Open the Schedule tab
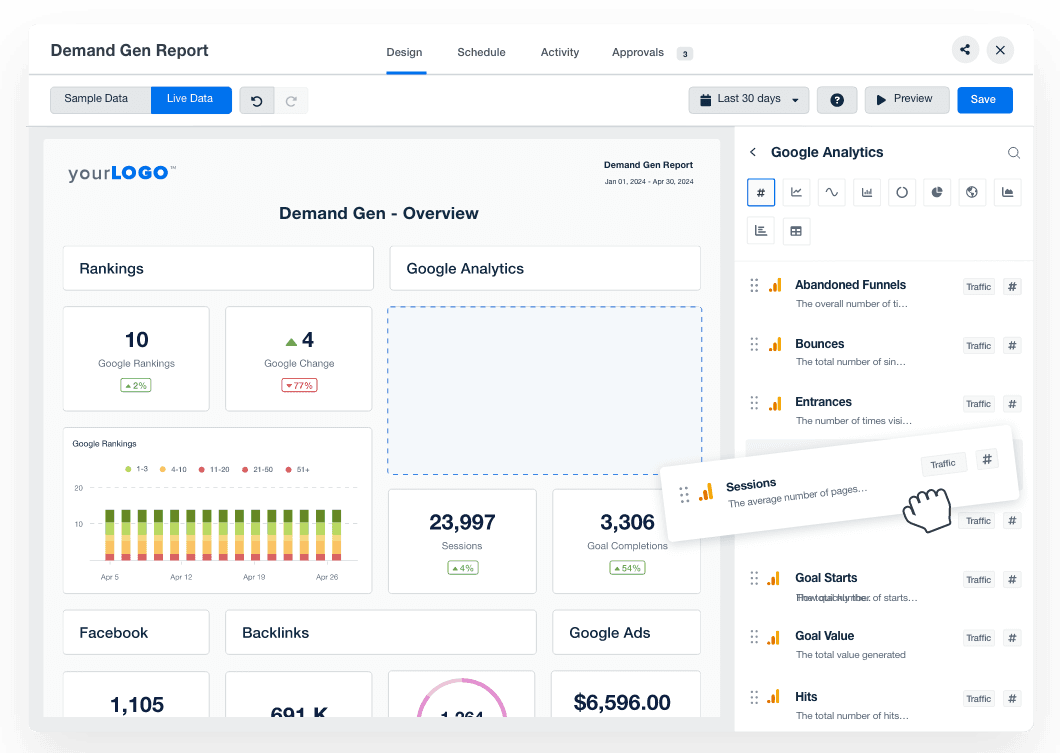Screen dimensions: 1060x753 (481, 52)
